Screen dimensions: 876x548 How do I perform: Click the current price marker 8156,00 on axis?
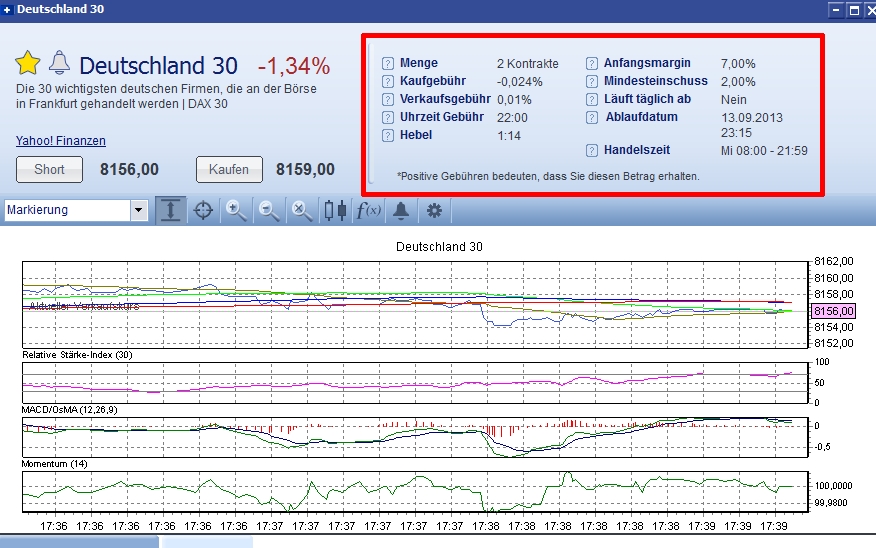pos(833,311)
